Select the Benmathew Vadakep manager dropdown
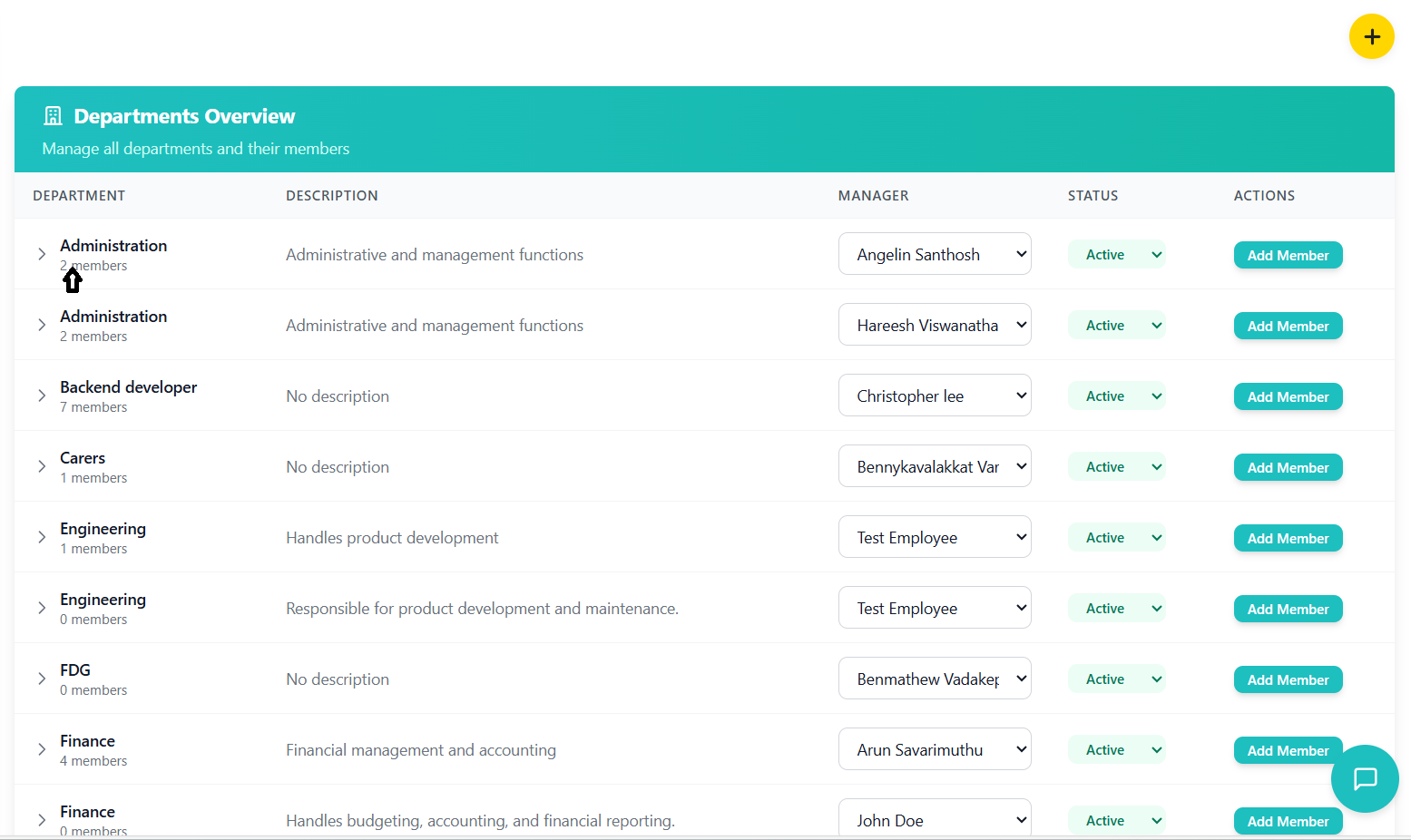This screenshot has width=1411, height=840. pyautogui.click(x=934, y=679)
